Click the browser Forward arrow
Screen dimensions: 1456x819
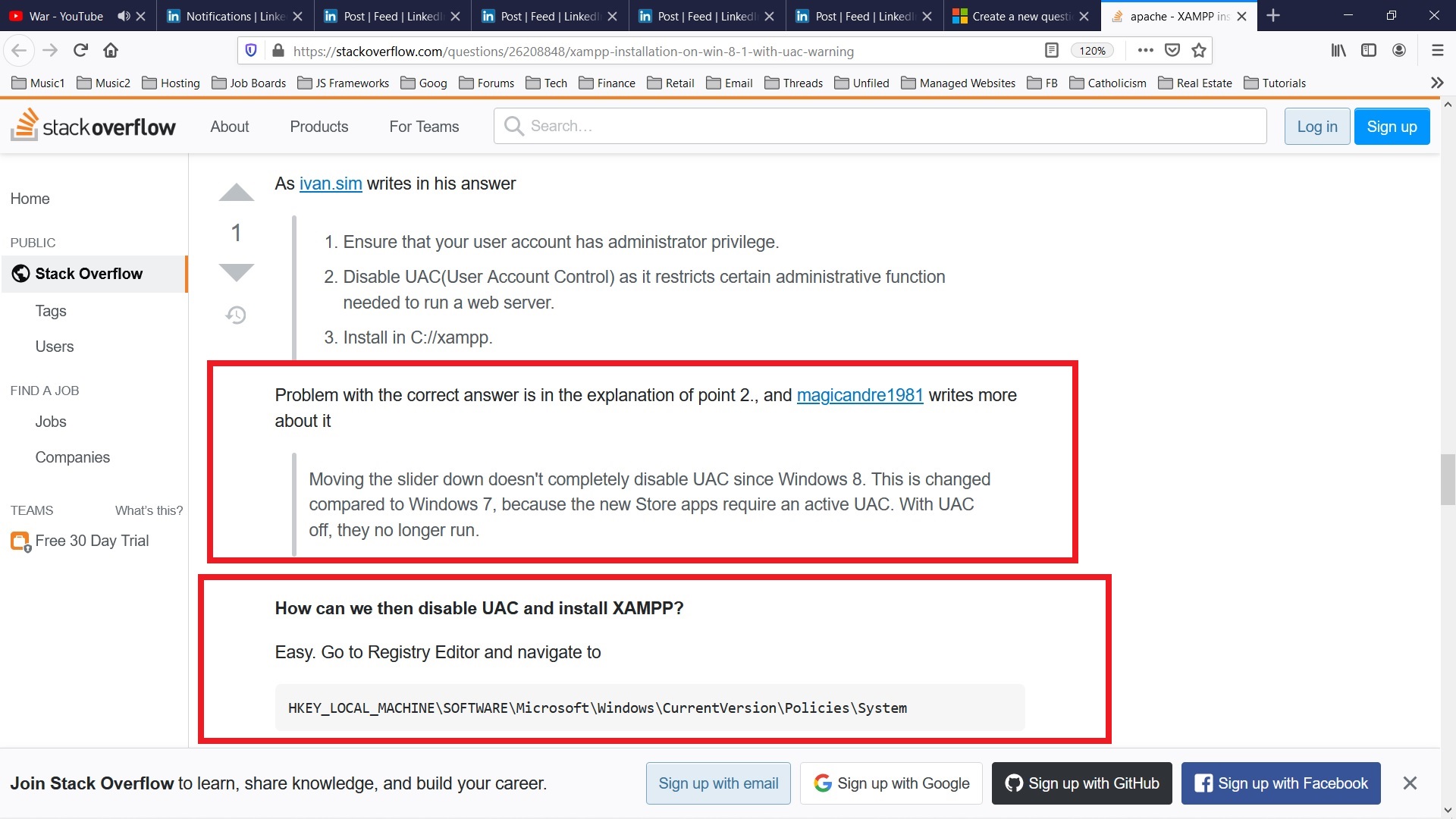(50, 51)
